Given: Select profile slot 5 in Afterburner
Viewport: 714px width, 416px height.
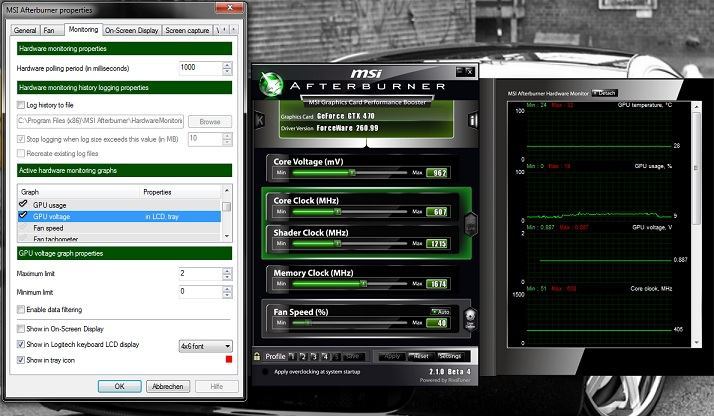Looking at the screenshot, I should point(337,356).
